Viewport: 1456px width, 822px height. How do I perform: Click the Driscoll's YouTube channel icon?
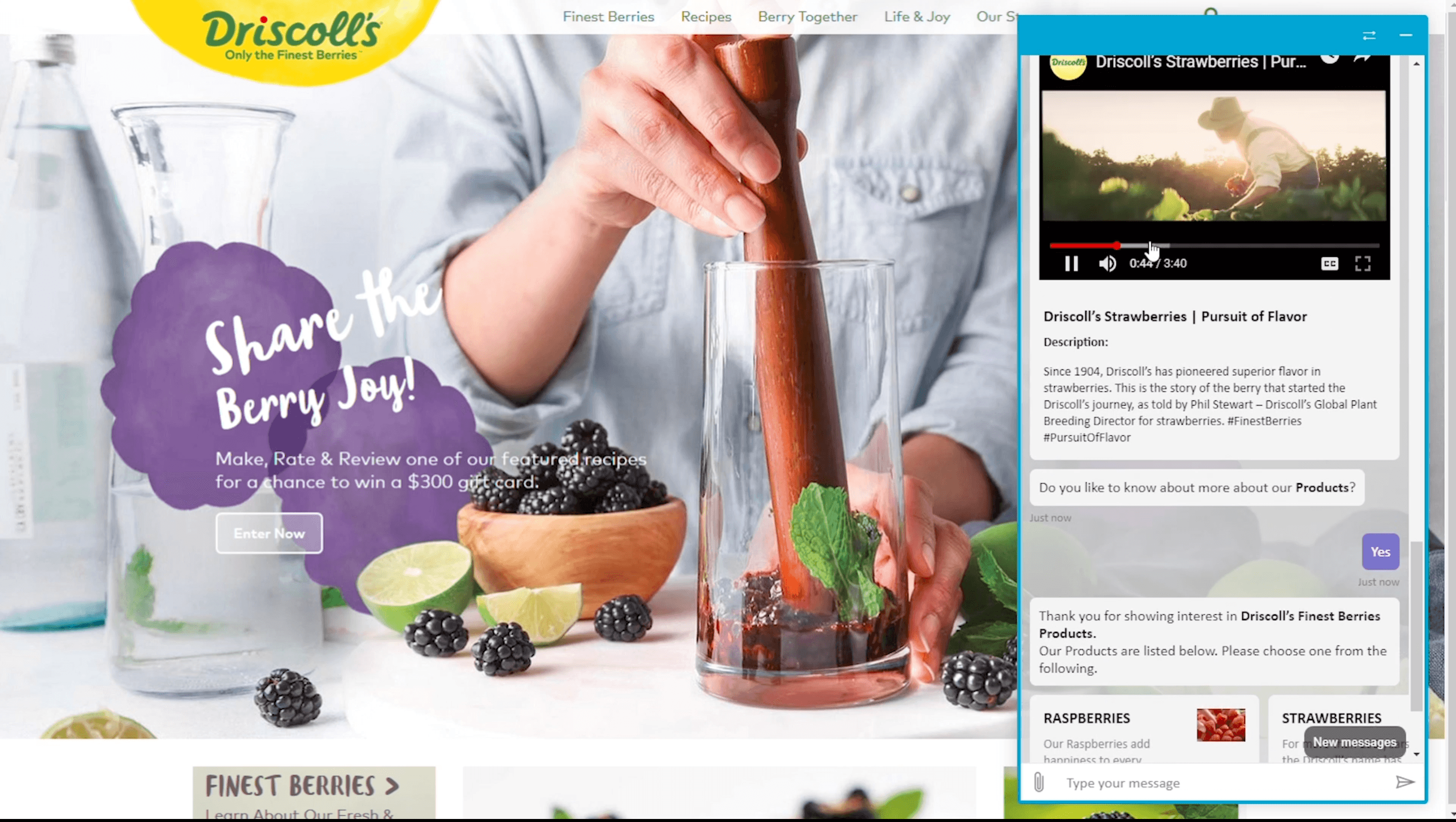(x=1067, y=62)
